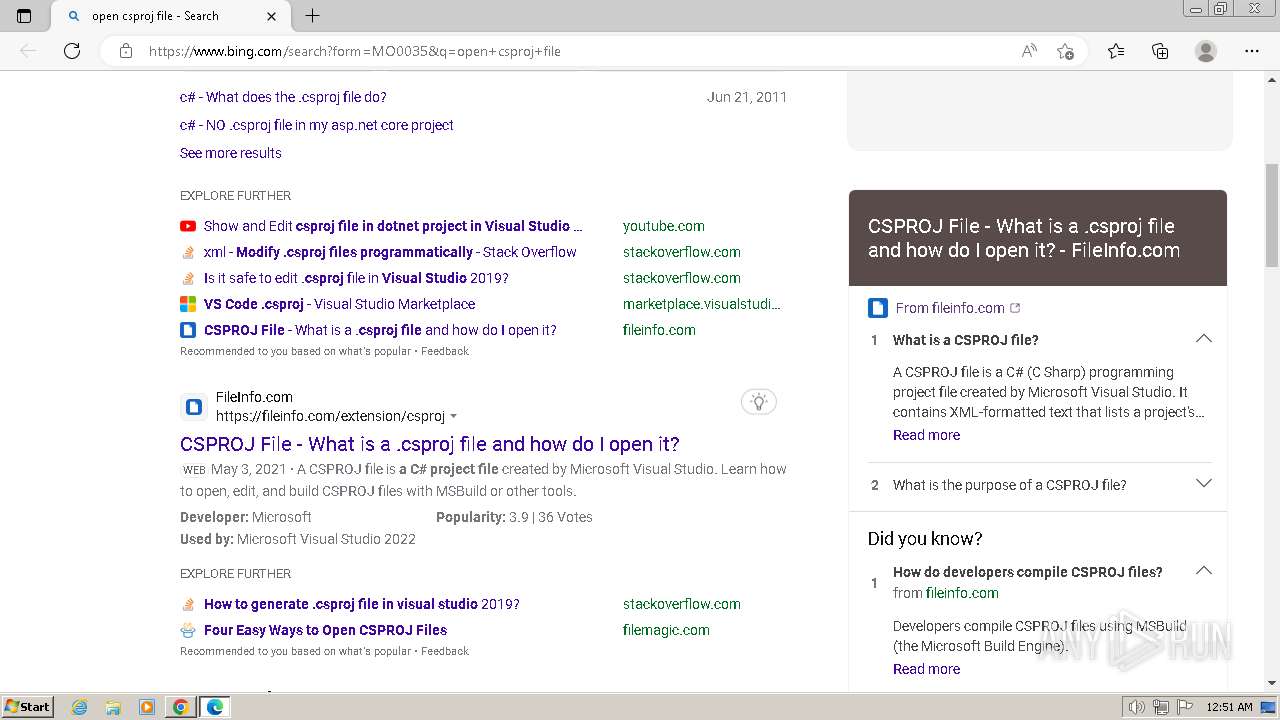Screen dimensions: 1280x720
Task: Open 'From fileinfo.com' source link
Action: click(950, 308)
